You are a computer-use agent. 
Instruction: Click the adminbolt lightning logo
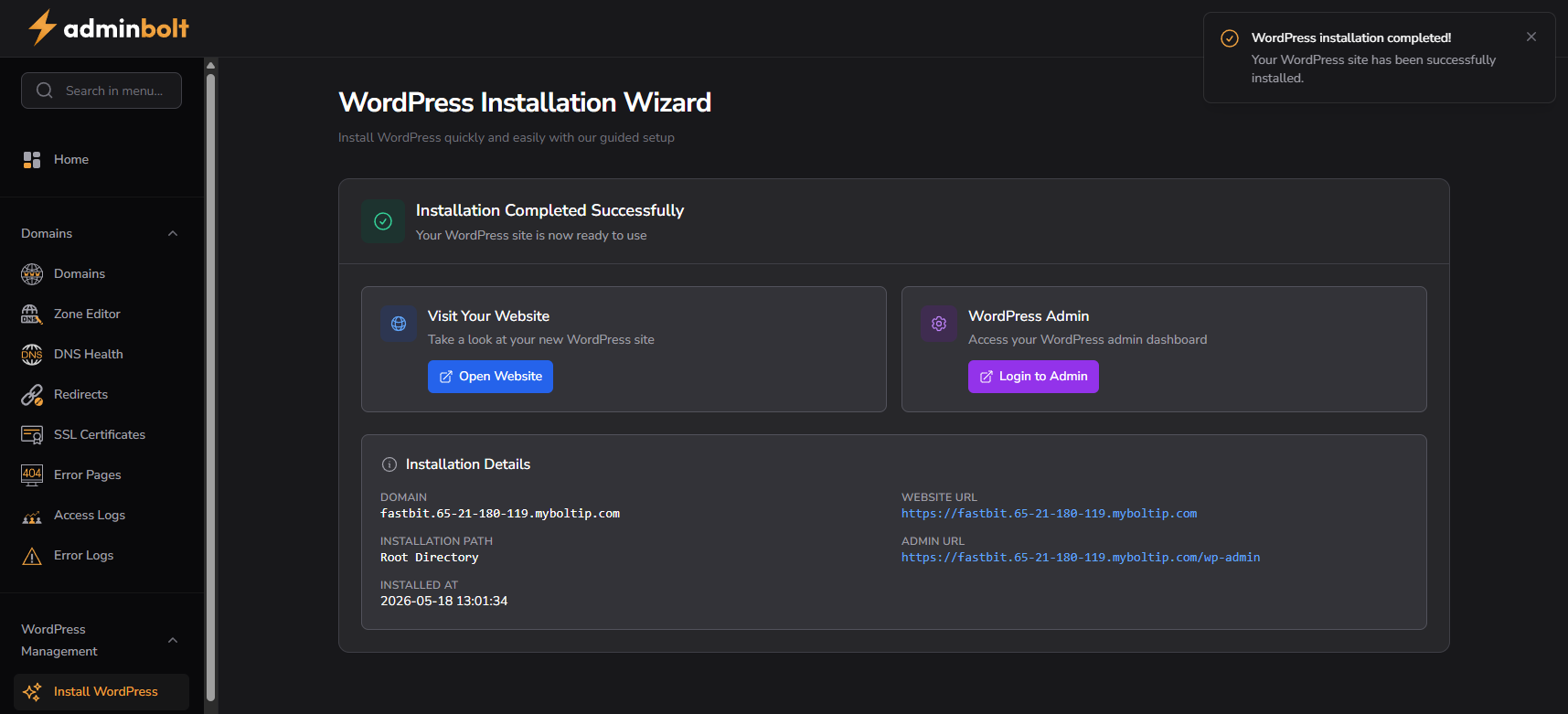42,27
